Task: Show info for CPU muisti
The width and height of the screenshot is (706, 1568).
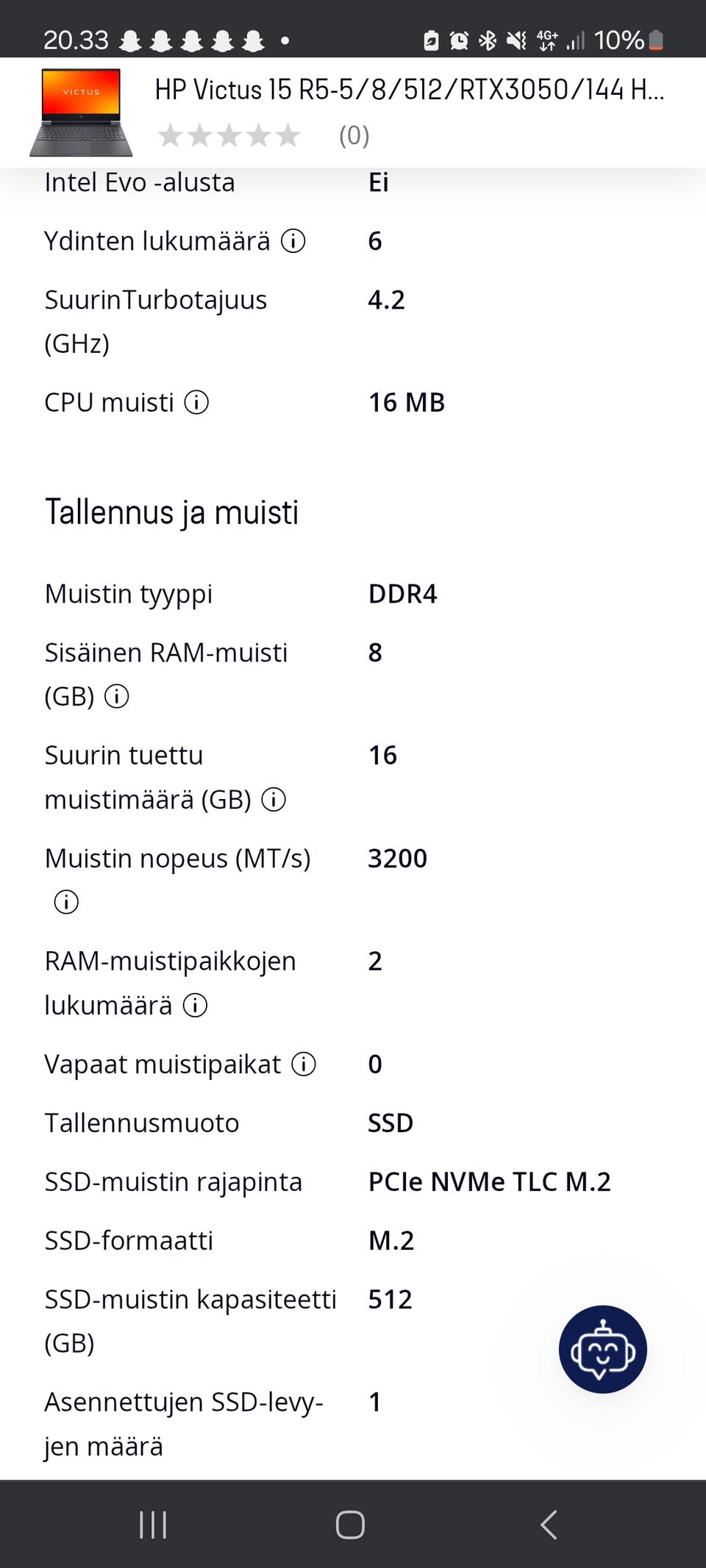Action: [x=196, y=402]
